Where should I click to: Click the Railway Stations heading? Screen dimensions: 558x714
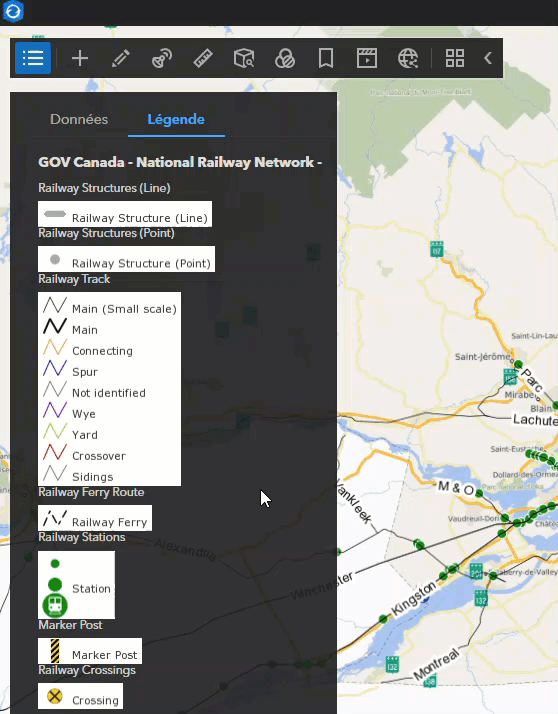coord(82,537)
